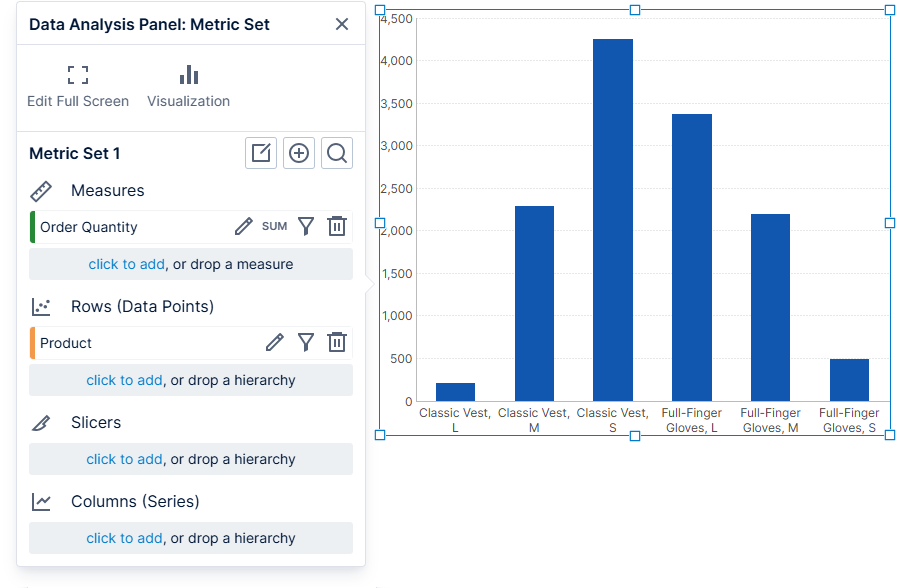Remove Order Quantity using its trash icon
The width and height of the screenshot is (913, 588).
[x=337, y=226]
